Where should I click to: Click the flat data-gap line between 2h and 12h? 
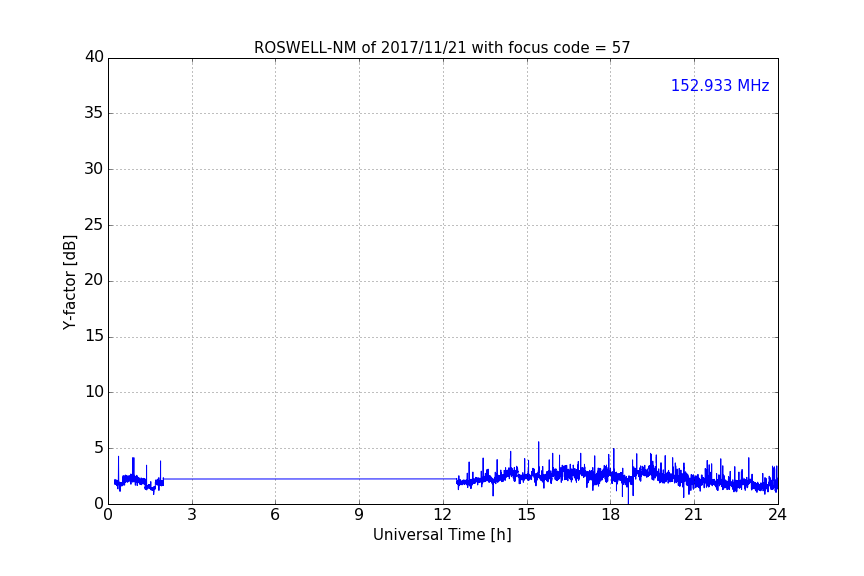tap(310, 478)
